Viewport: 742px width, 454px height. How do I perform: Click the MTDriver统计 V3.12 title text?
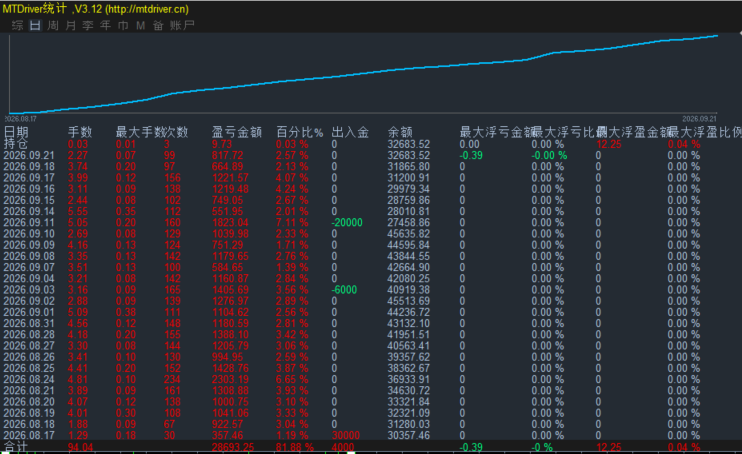pyautogui.click(x=96, y=9)
